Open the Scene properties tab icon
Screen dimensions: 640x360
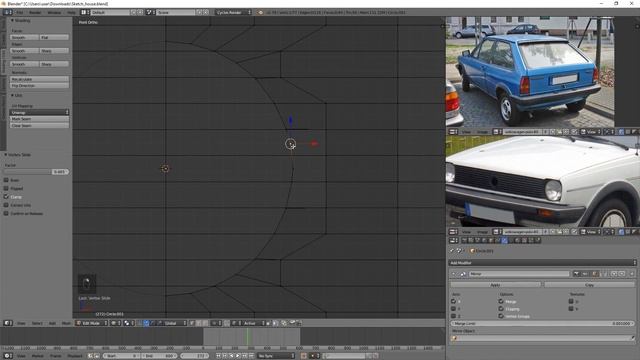477,240
